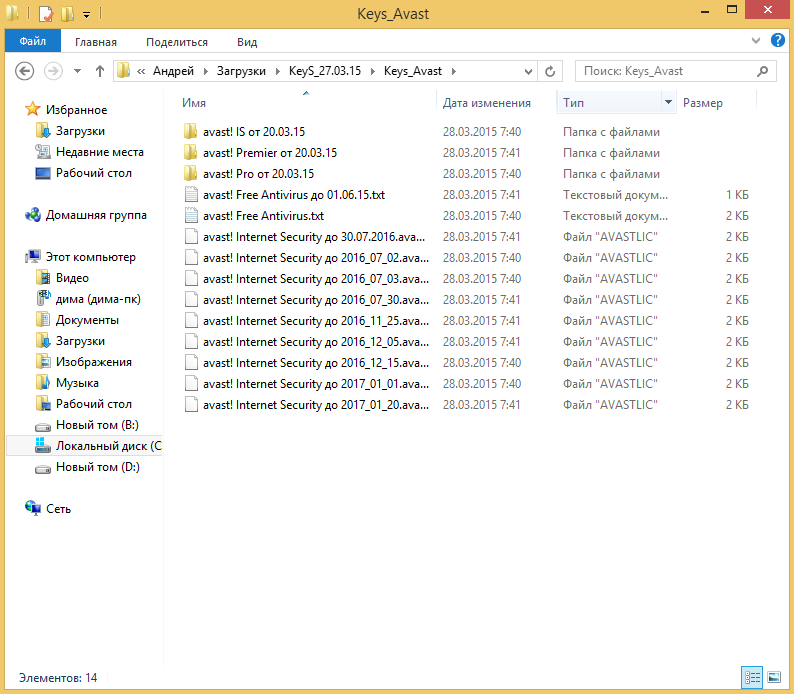Select Internet Security до 2016_12_05 file icon
Image resolution: width=794 pixels, height=694 pixels.
191,342
